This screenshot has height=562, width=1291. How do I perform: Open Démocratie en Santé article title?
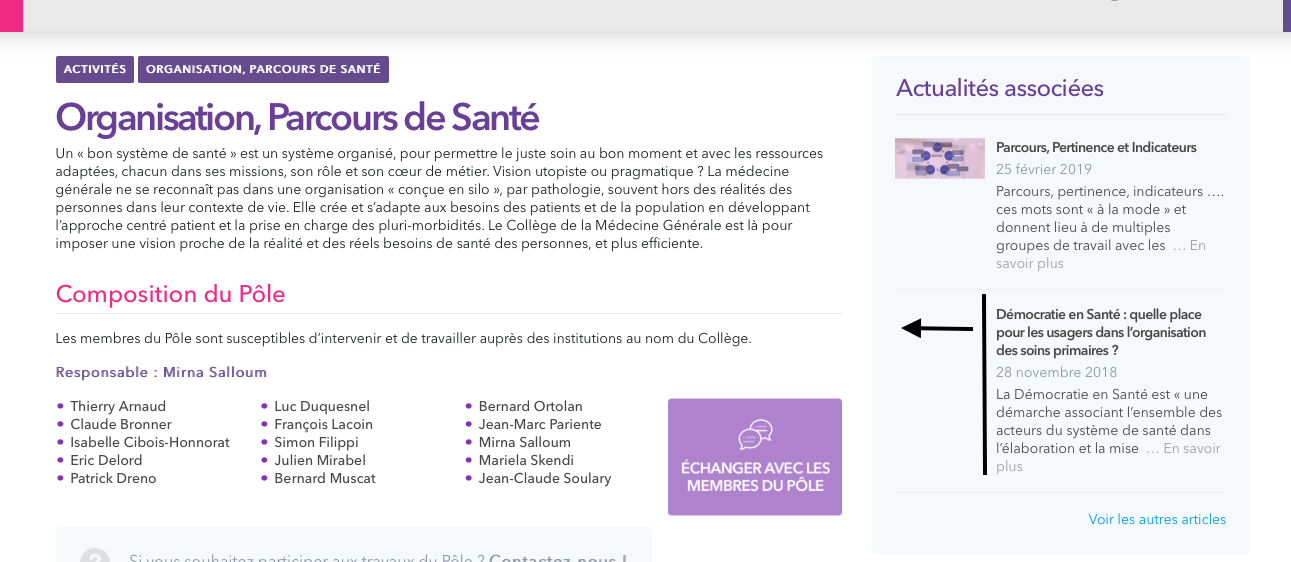[x=1101, y=332]
